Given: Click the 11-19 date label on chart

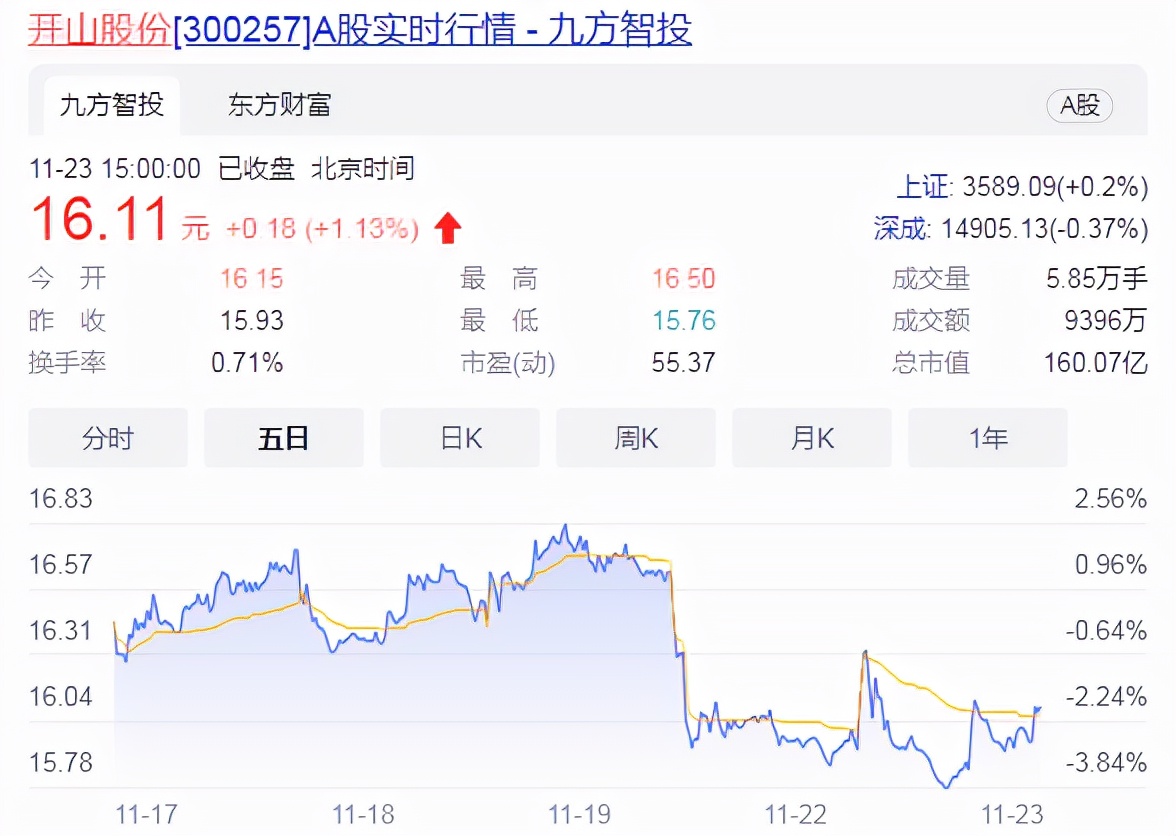Looking at the screenshot, I should [x=583, y=814].
